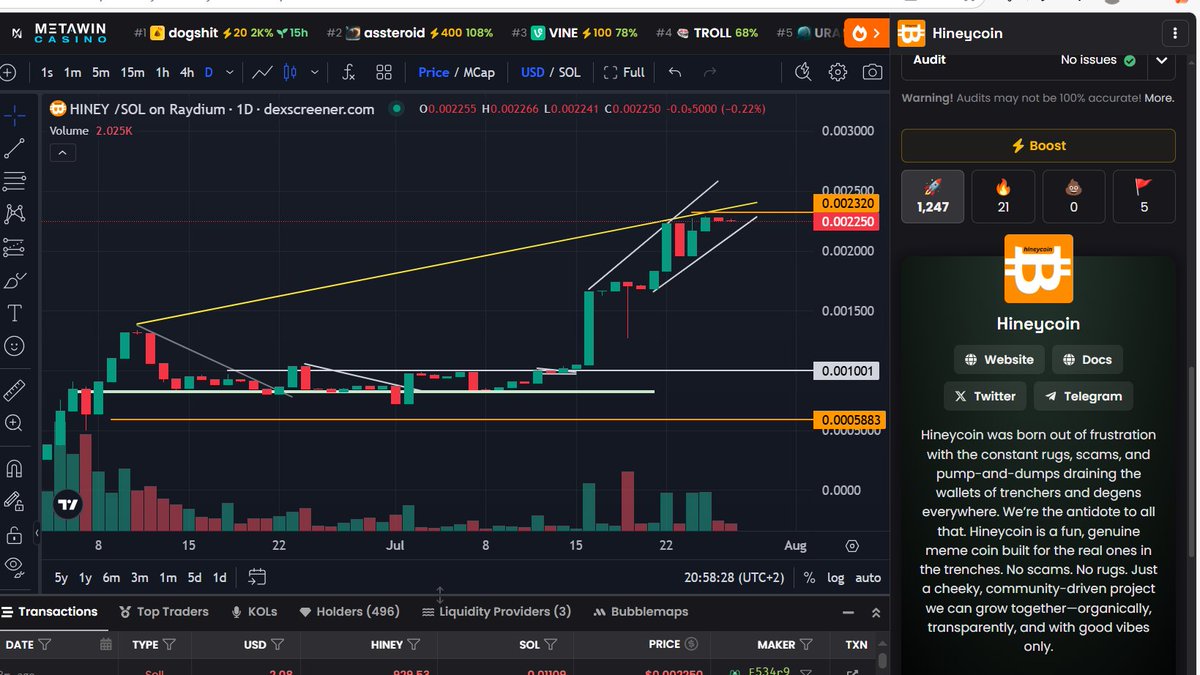The height and width of the screenshot is (675, 1200).
Task: Open the Liquidity Providers (3) tab
Action: coord(496,612)
